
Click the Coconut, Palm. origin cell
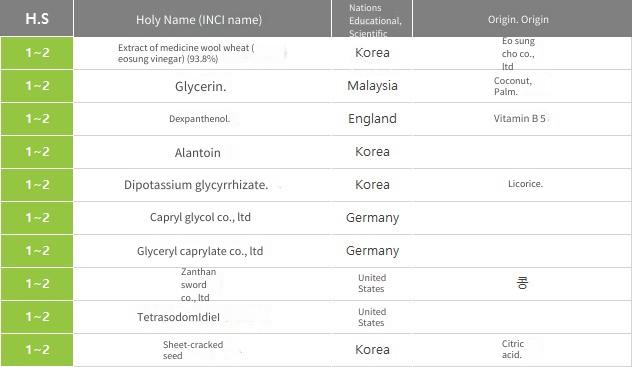pos(513,86)
